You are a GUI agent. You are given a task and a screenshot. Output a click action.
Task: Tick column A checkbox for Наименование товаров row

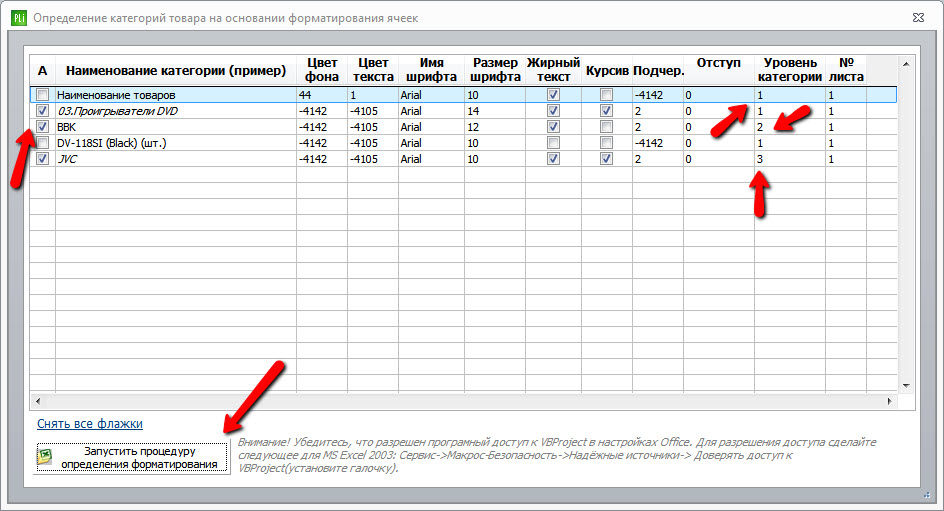(x=42, y=94)
